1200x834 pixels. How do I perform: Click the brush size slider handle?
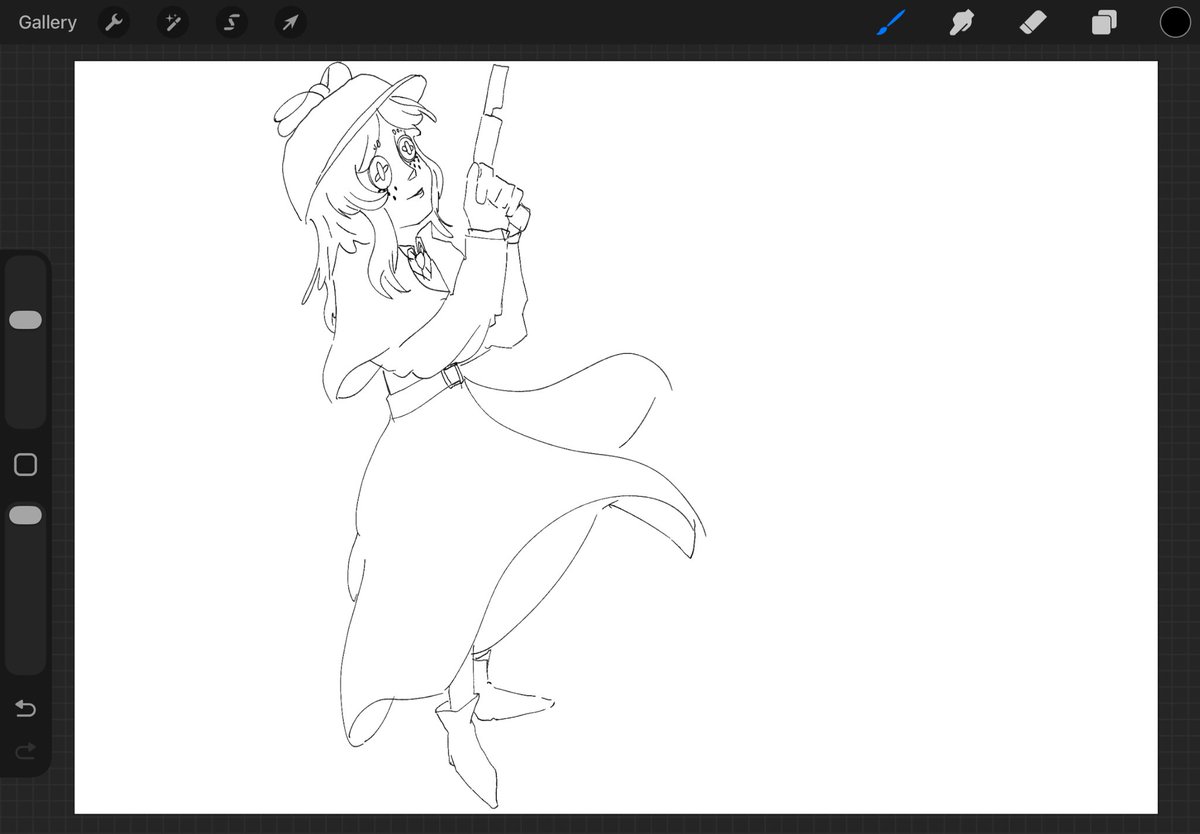click(25, 320)
